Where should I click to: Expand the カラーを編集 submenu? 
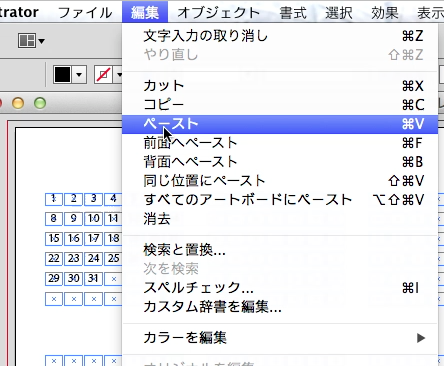(280, 338)
